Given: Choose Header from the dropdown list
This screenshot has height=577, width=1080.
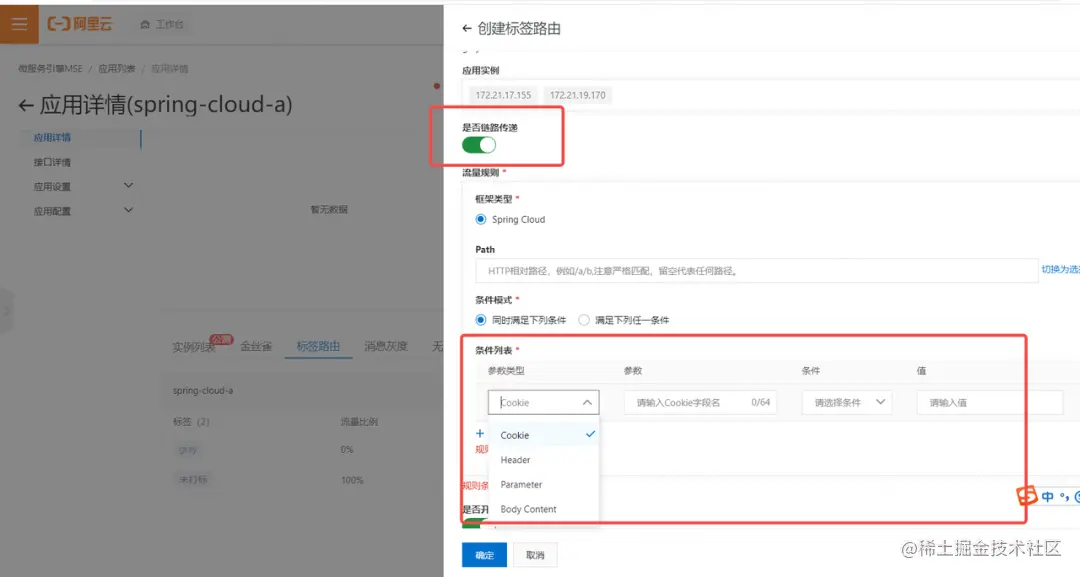Looking at the screenshot, I should 543,460.
